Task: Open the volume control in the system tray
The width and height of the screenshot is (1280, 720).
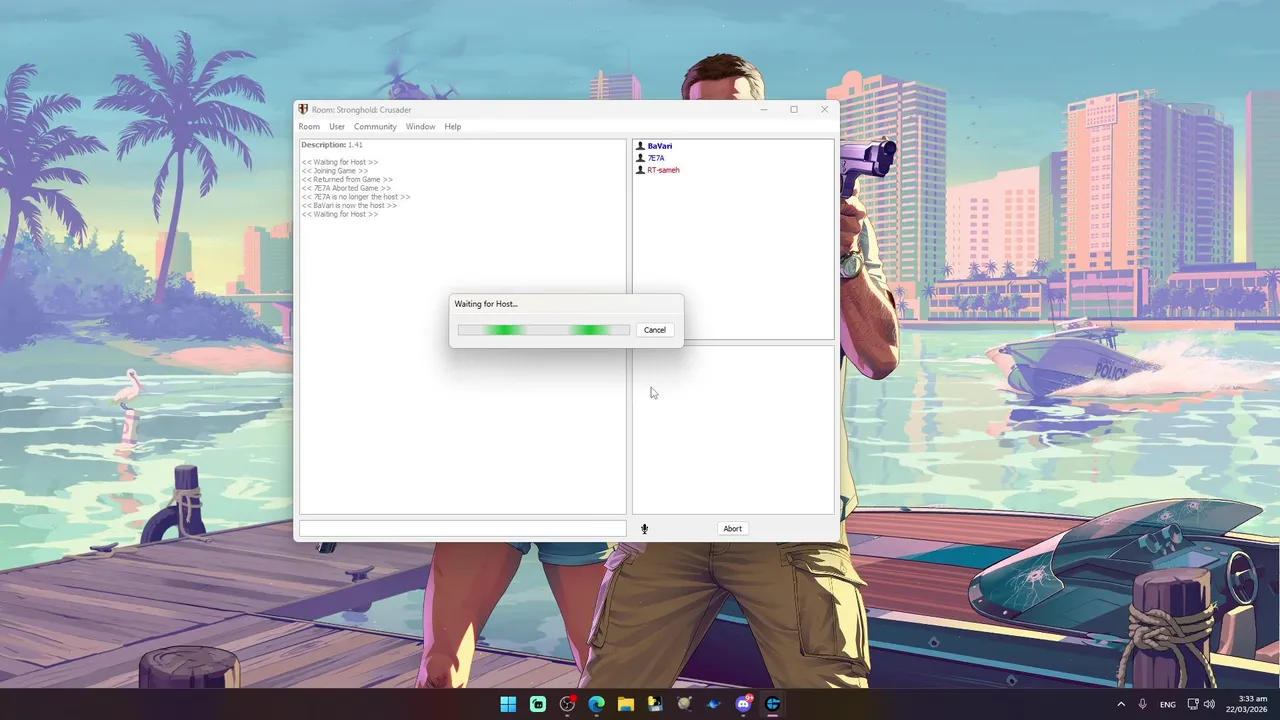Action: [1209, 704]
